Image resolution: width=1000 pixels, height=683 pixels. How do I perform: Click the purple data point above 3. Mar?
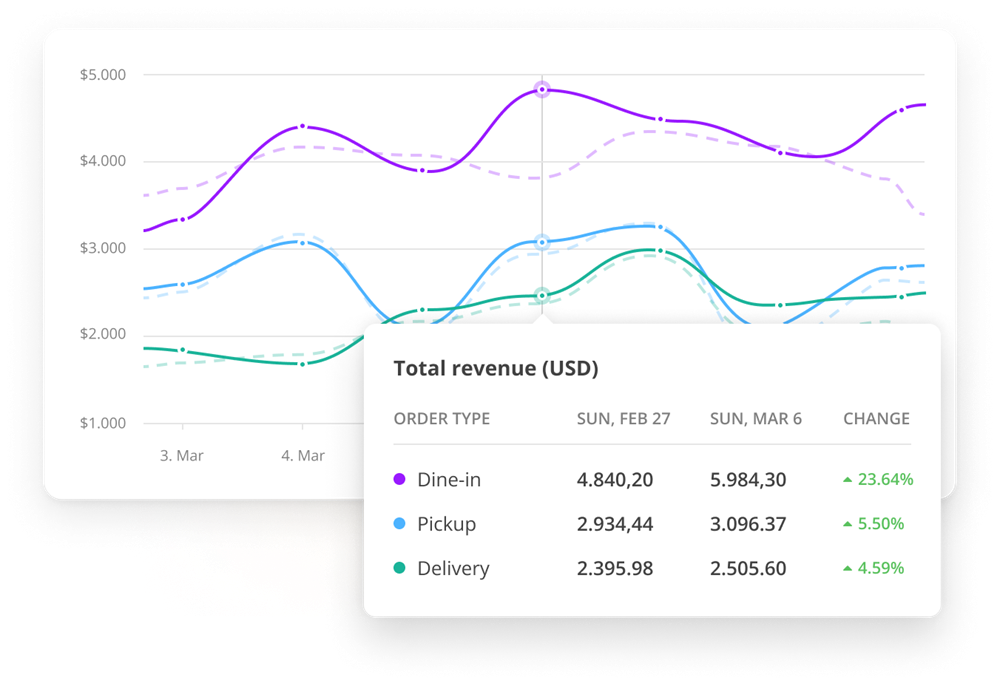point(183,219)
